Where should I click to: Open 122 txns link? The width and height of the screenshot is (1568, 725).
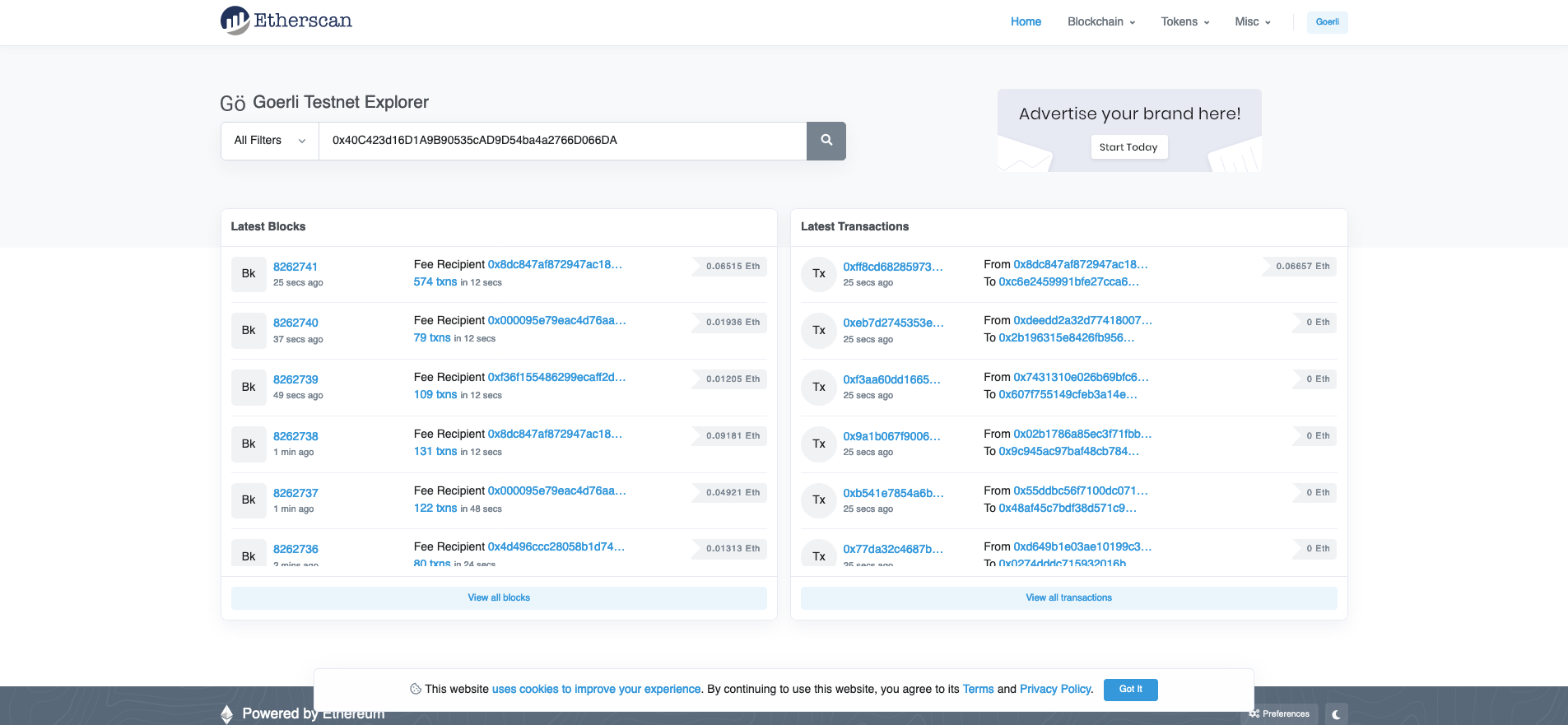(x=435, y=509)
